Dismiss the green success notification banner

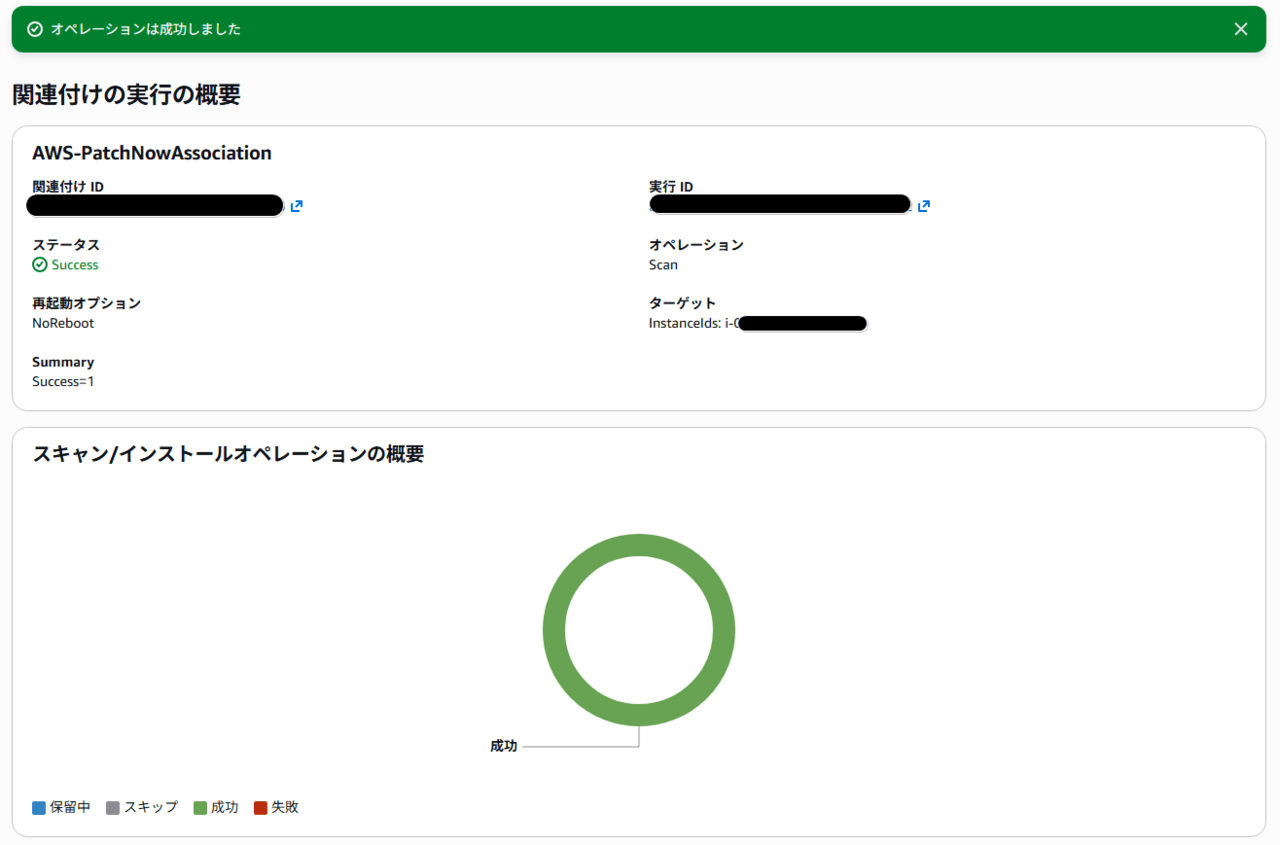pos(1240,29)
